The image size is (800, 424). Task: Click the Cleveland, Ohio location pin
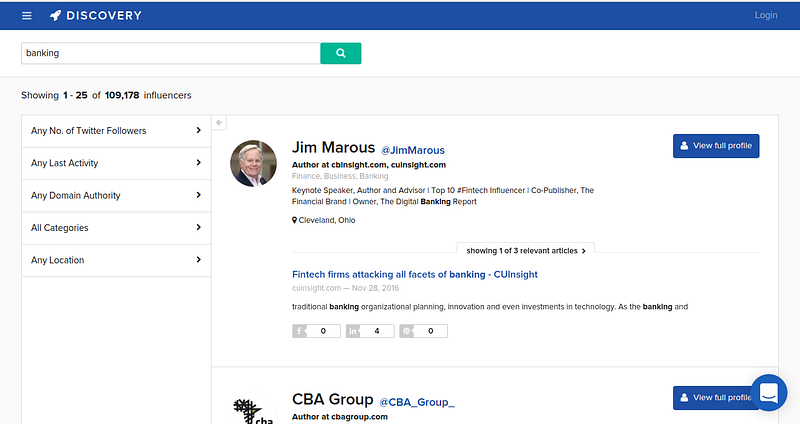pos(294,220)
